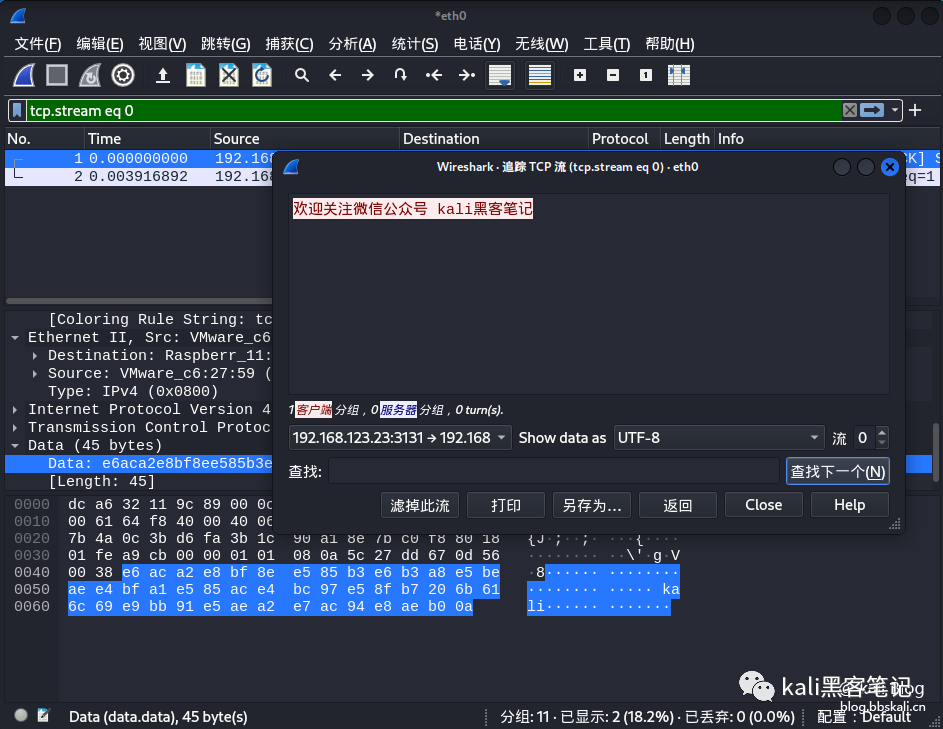The image size is (943, 729).
Task: Open the 编辑(E) menu
Action: 100,44
